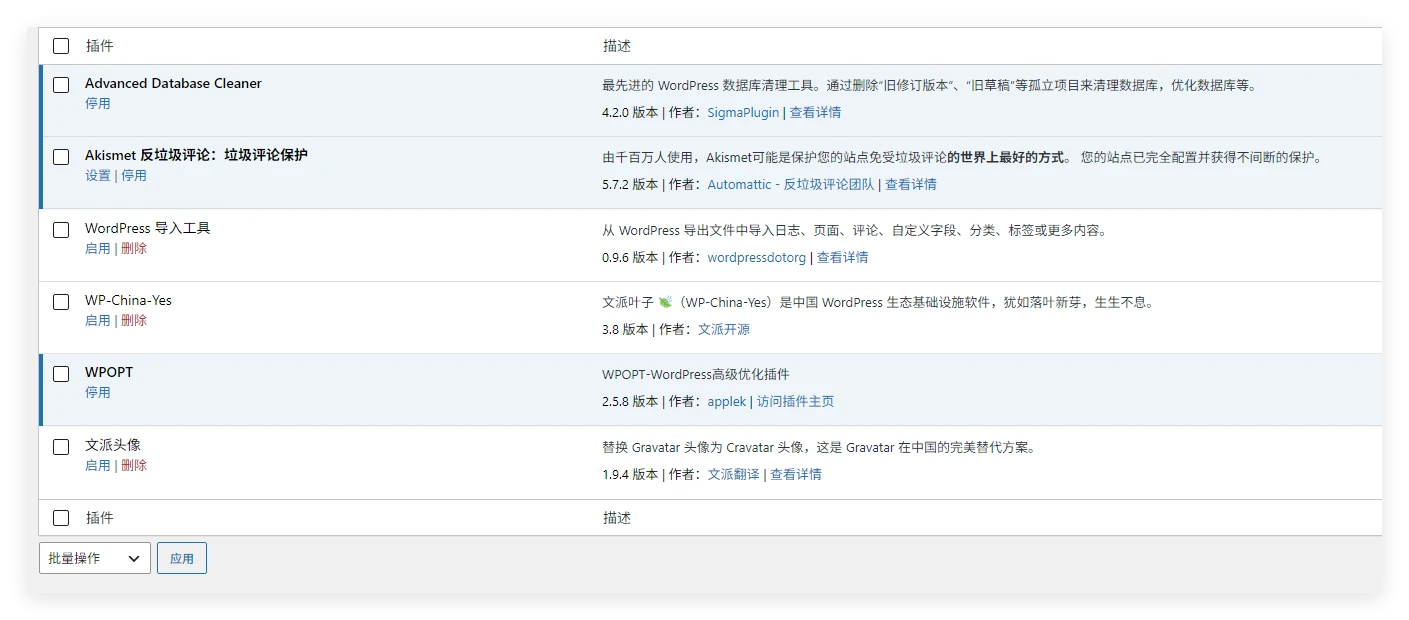Screen dimensions: 1409x620
Task: Click the Akismet 反垃圾评论 plugin title
Action: (196, 155)
